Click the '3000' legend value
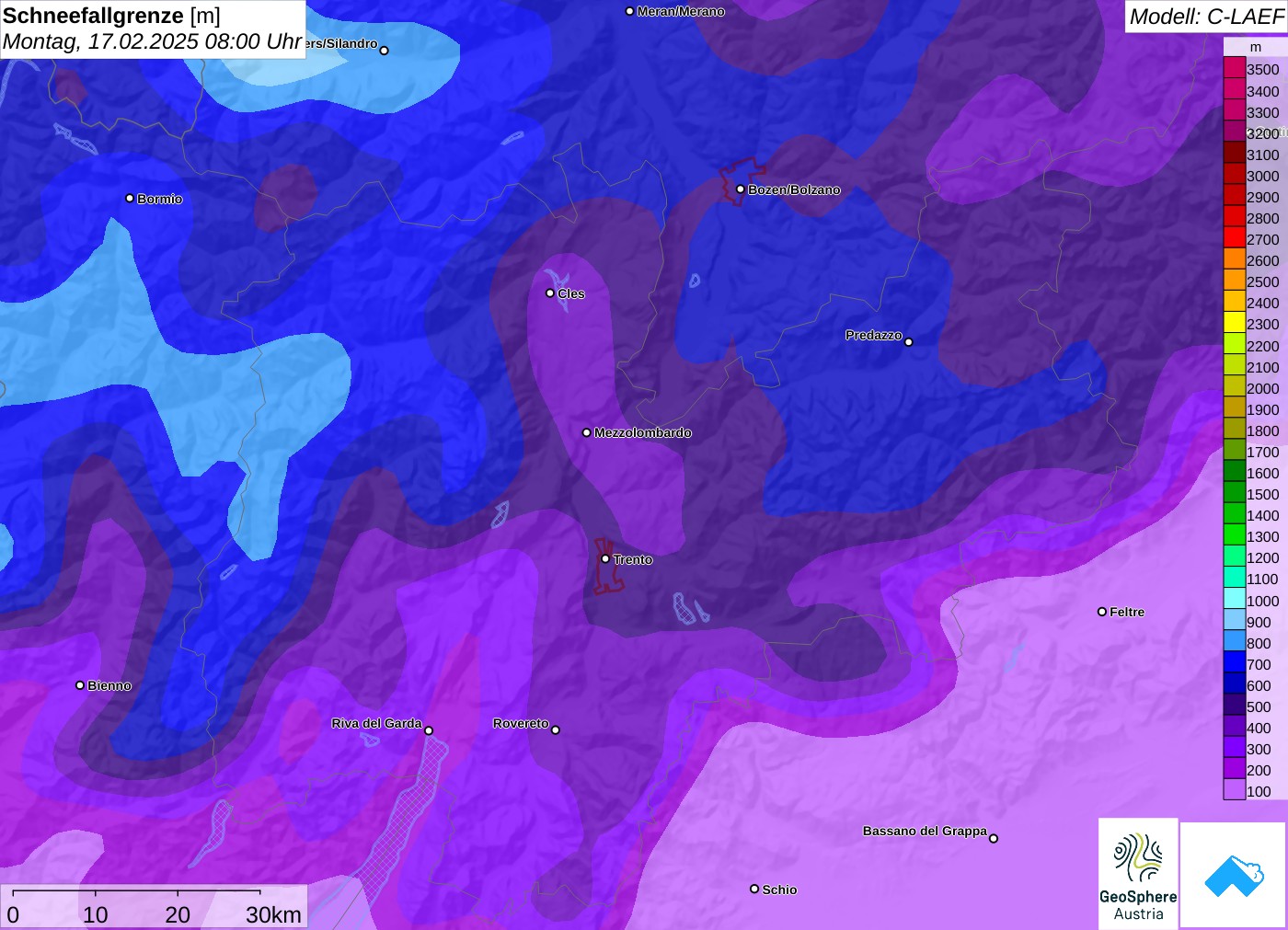The width and height of the screenshot is (1288, 930). point(1262,176)
